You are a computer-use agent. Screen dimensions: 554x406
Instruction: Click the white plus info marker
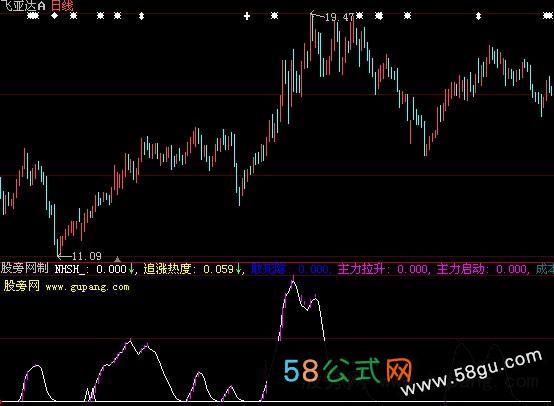click(x=247, y=16)
